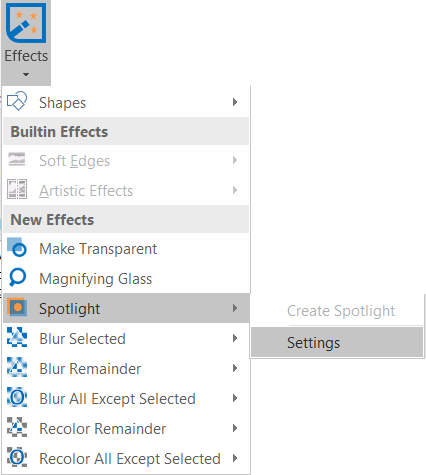Click the Blur Selected icon
Viewport: 426px width, 475px height.
(x=17, y=337)
